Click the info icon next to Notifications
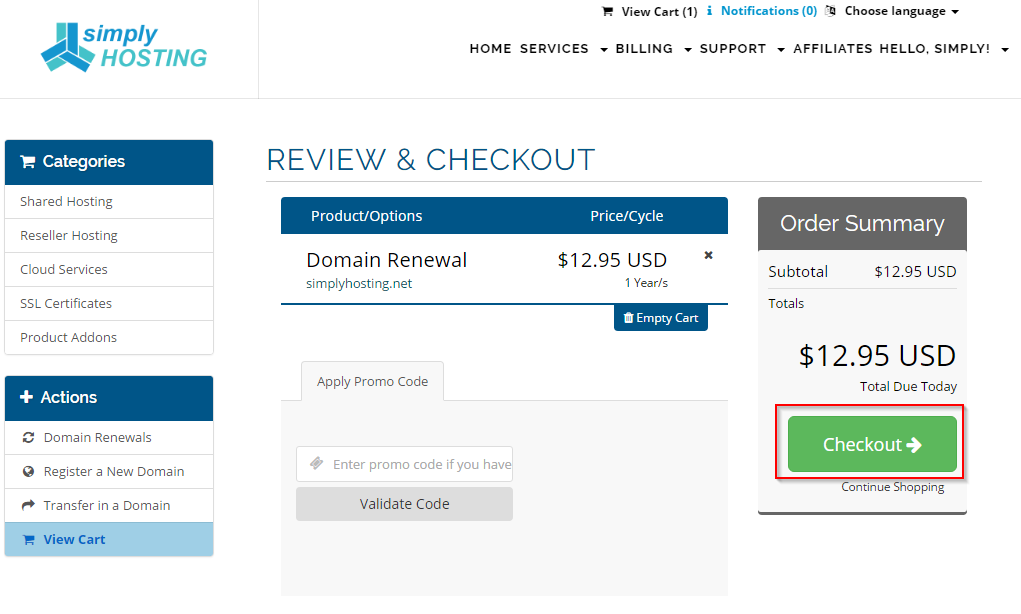Viewport: 1021px width, 614px height. [709, 11]
